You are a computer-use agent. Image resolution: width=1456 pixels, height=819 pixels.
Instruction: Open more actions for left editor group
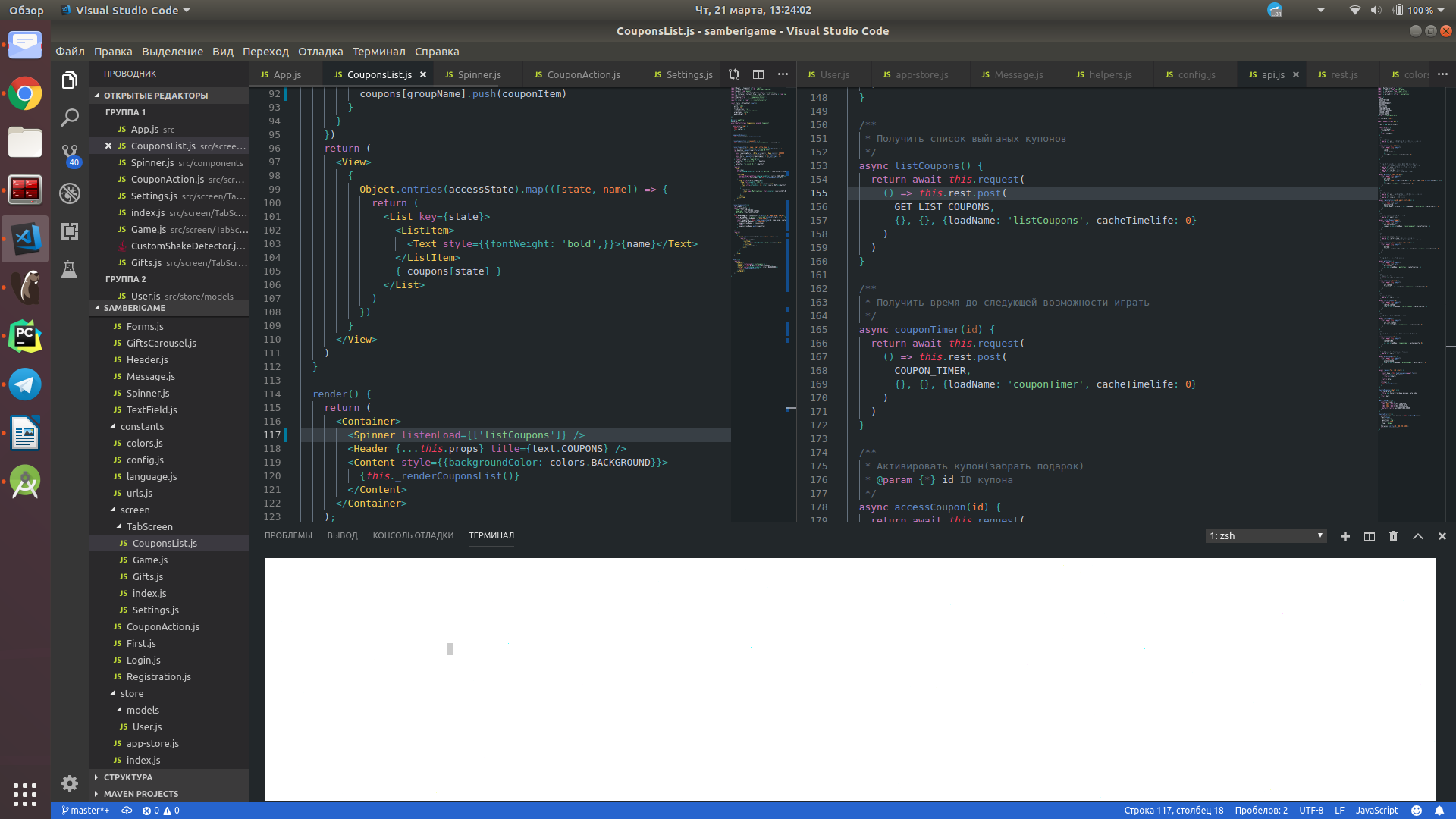coord(783,74)
